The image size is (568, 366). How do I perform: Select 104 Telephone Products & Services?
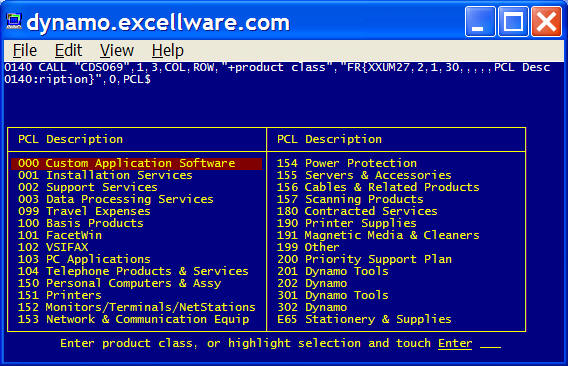click(x=133, y=271)
